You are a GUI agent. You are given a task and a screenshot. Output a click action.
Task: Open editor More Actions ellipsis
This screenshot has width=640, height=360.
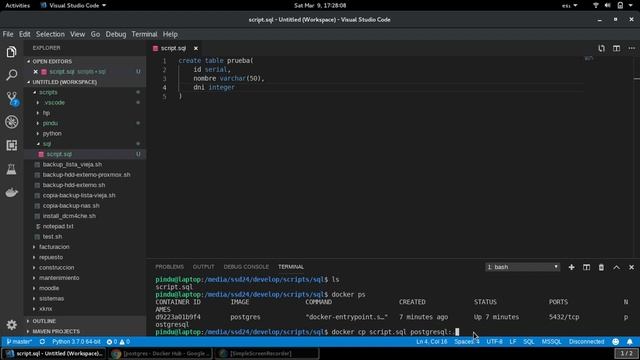[631, 48]
